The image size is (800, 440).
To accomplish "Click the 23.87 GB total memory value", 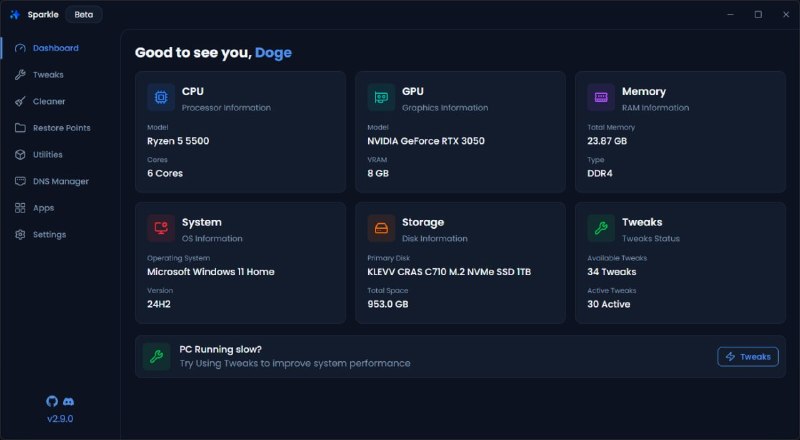I will click(607, 141).
